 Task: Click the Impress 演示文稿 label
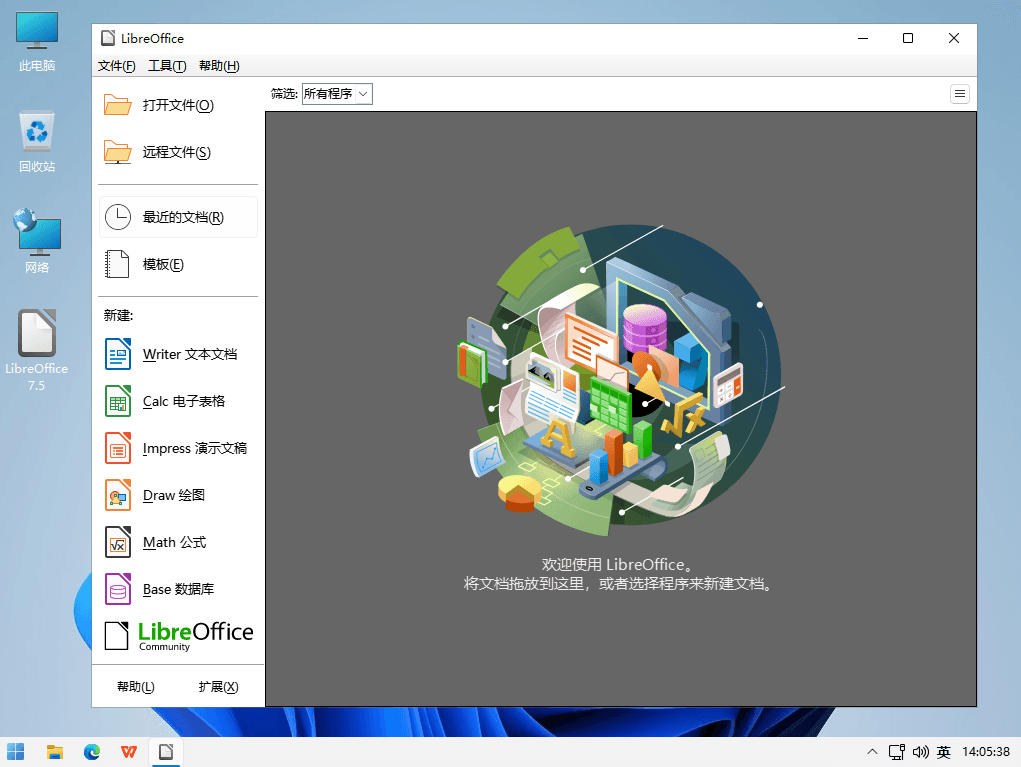tap(195, 448)
